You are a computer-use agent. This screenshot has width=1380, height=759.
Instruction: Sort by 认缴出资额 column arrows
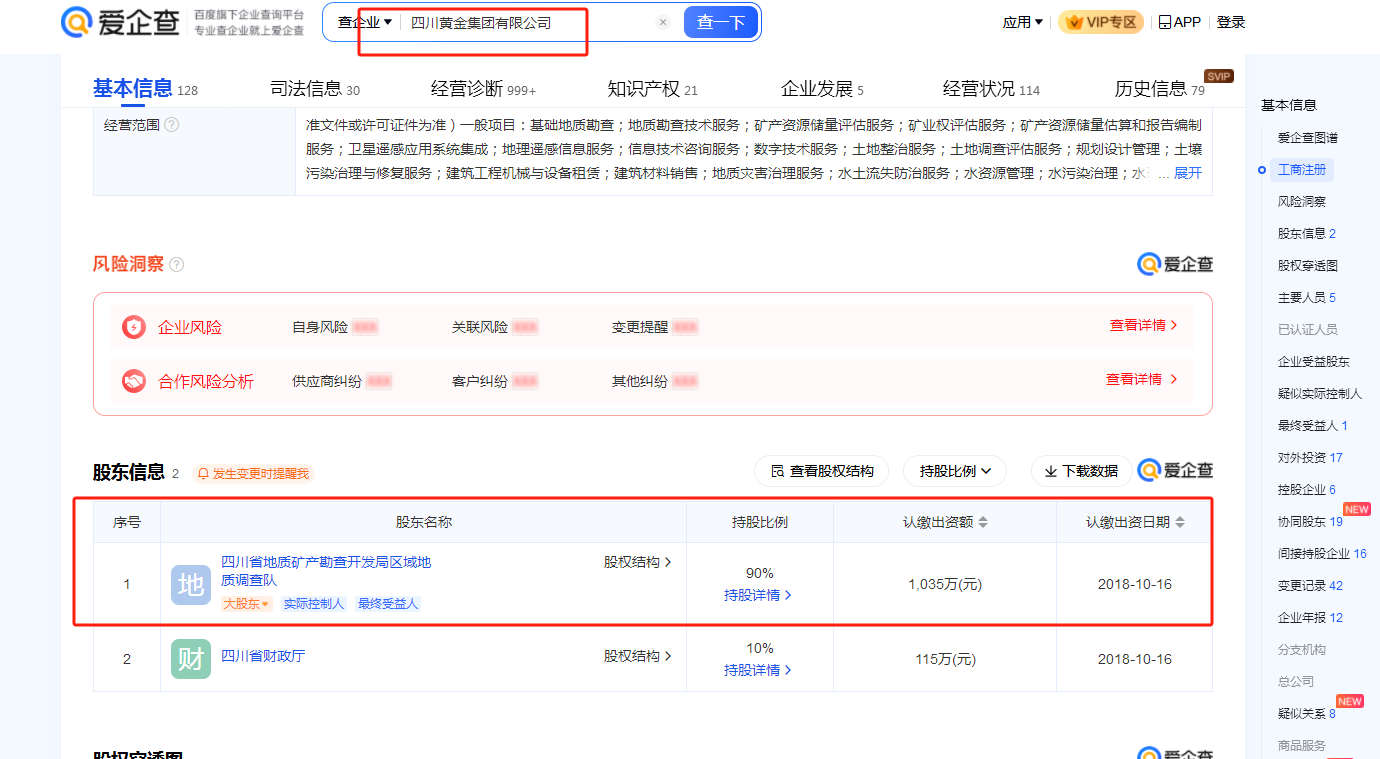point(983,523)
